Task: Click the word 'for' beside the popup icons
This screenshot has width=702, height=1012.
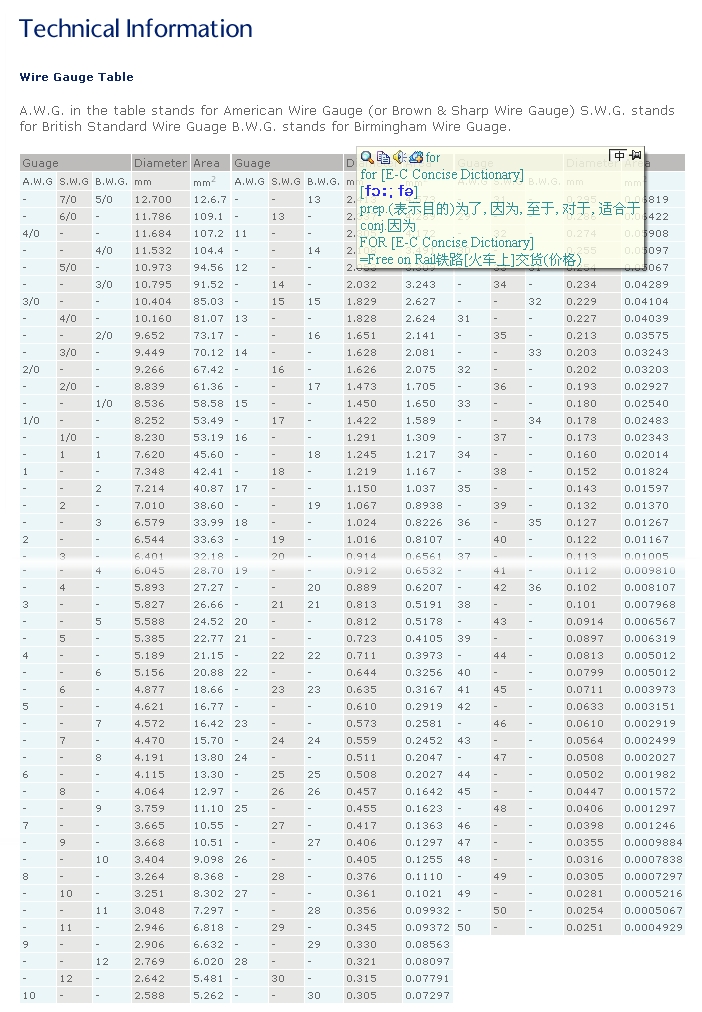Action: click(433, 157)
